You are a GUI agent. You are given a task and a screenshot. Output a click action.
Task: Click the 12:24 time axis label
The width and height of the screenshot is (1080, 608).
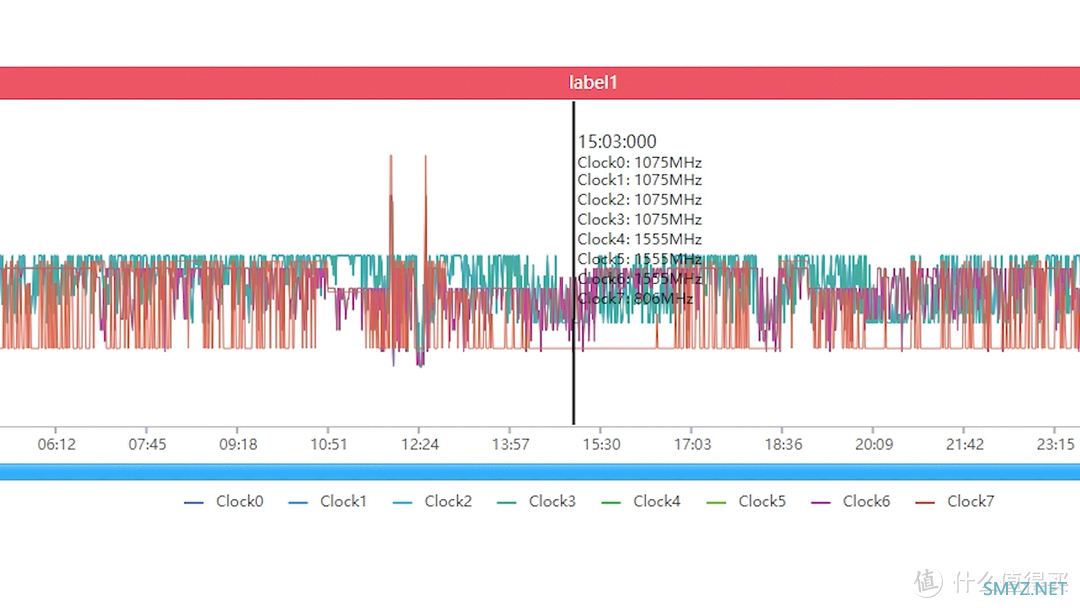[419, 444]
